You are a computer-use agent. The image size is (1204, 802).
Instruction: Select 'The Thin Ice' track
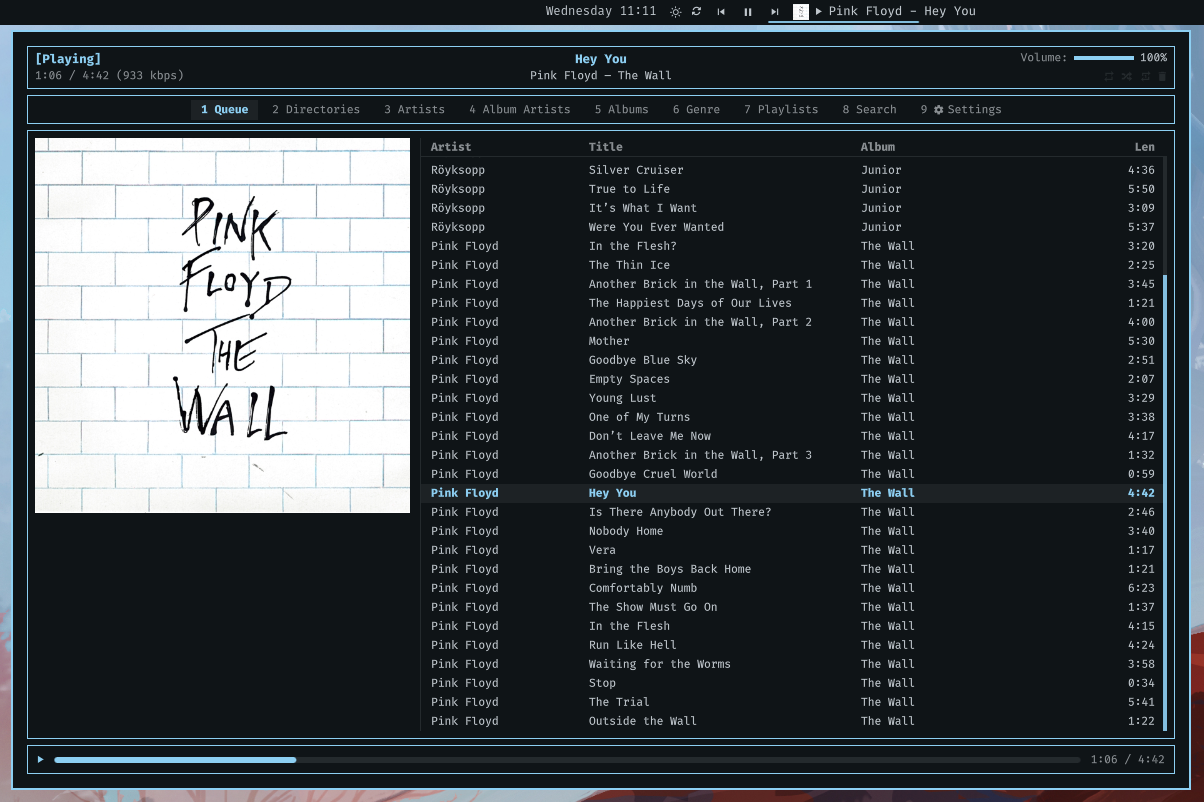click(793, 265)
